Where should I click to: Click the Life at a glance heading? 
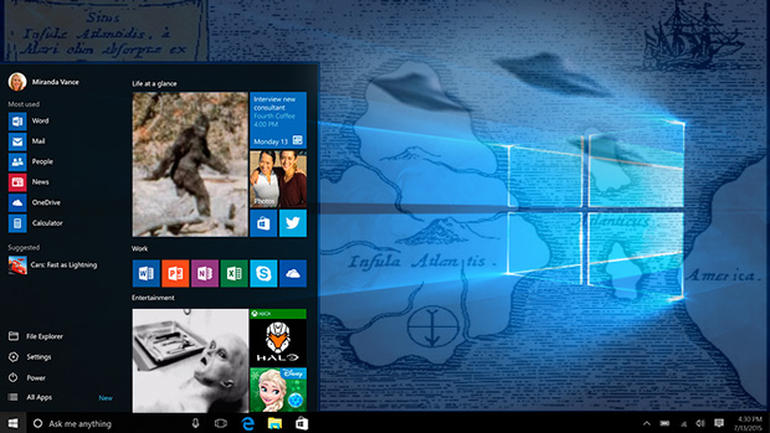pyautogui.click(x=154, y=84)
